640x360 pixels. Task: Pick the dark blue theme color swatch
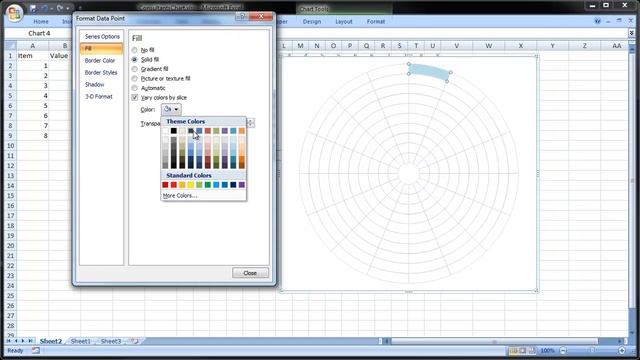tap(191, 131)
